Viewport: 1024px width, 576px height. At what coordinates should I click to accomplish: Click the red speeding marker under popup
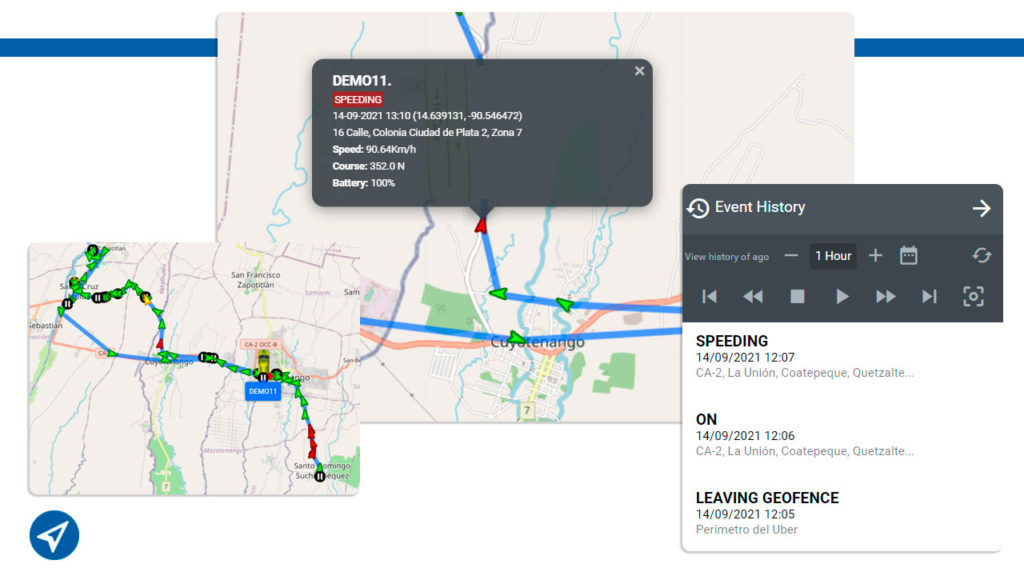481,225
